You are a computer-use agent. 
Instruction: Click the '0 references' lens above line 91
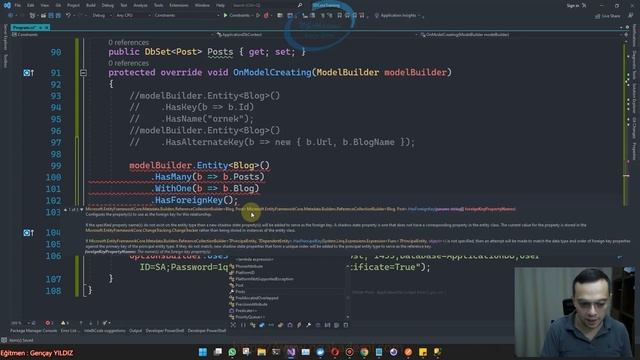pos(129,63)
